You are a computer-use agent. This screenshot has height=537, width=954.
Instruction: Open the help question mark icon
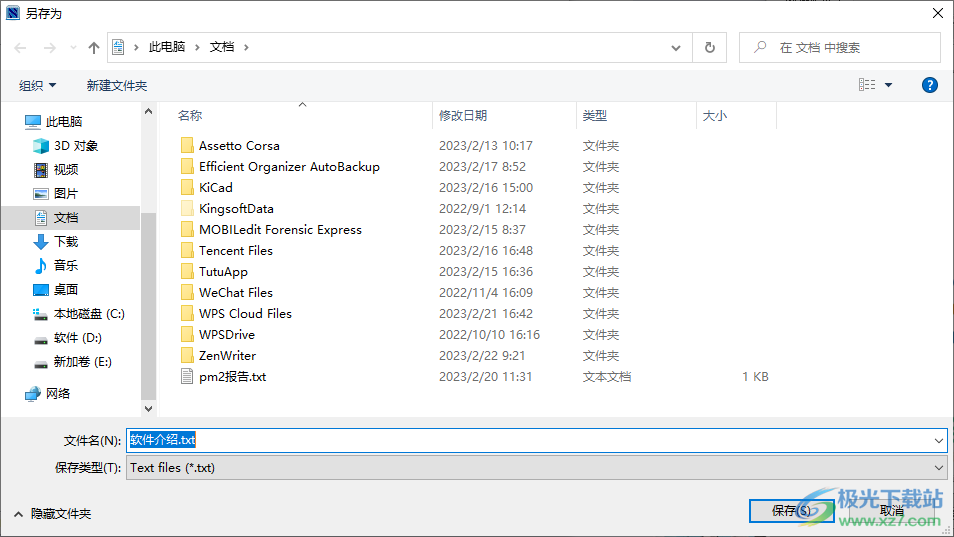[930, 85]
